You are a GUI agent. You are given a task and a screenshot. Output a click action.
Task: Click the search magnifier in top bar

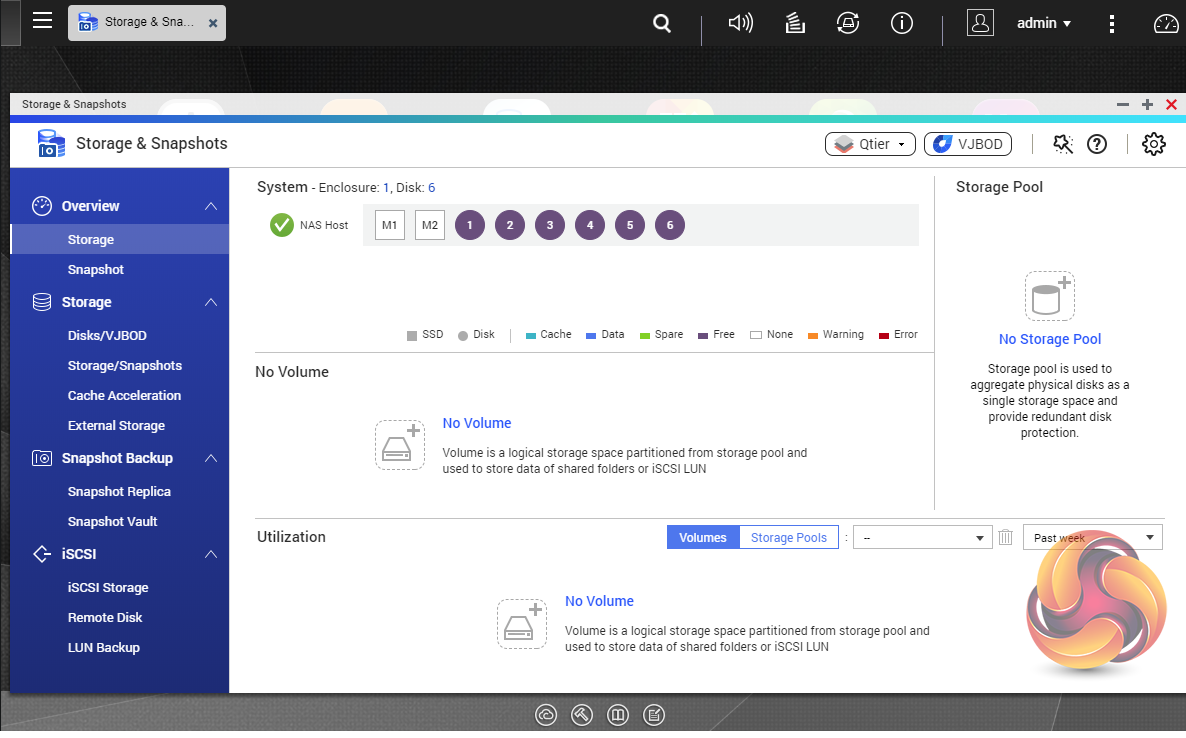coord(662,23)
